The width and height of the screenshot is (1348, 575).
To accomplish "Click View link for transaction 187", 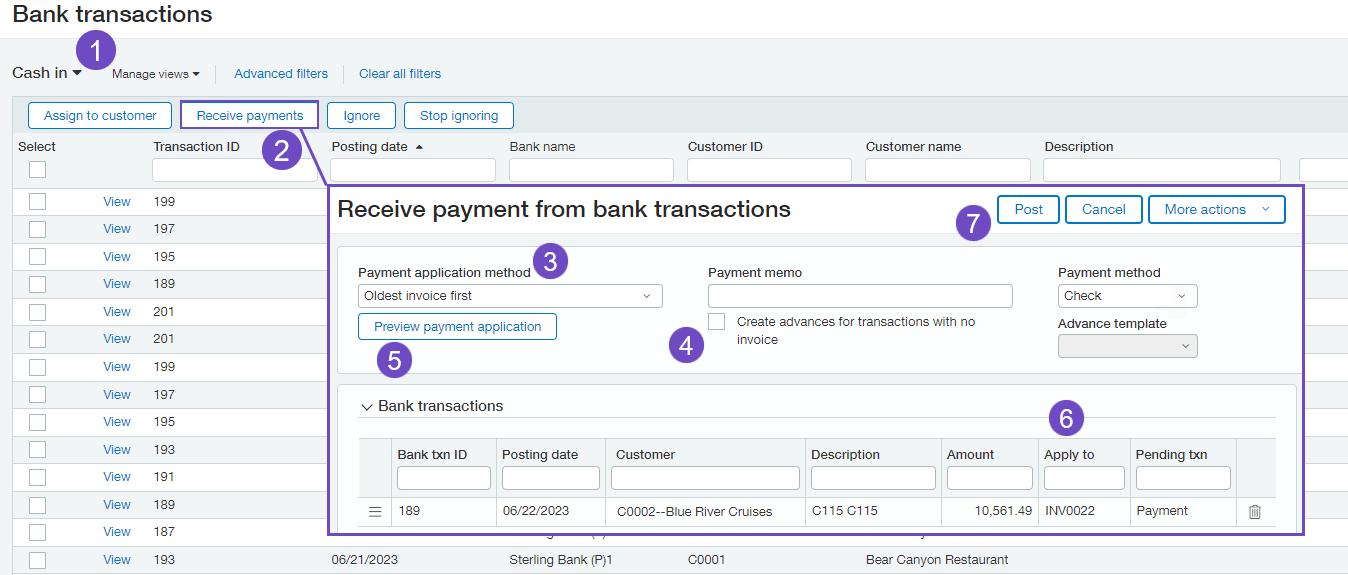I will 117,532.
